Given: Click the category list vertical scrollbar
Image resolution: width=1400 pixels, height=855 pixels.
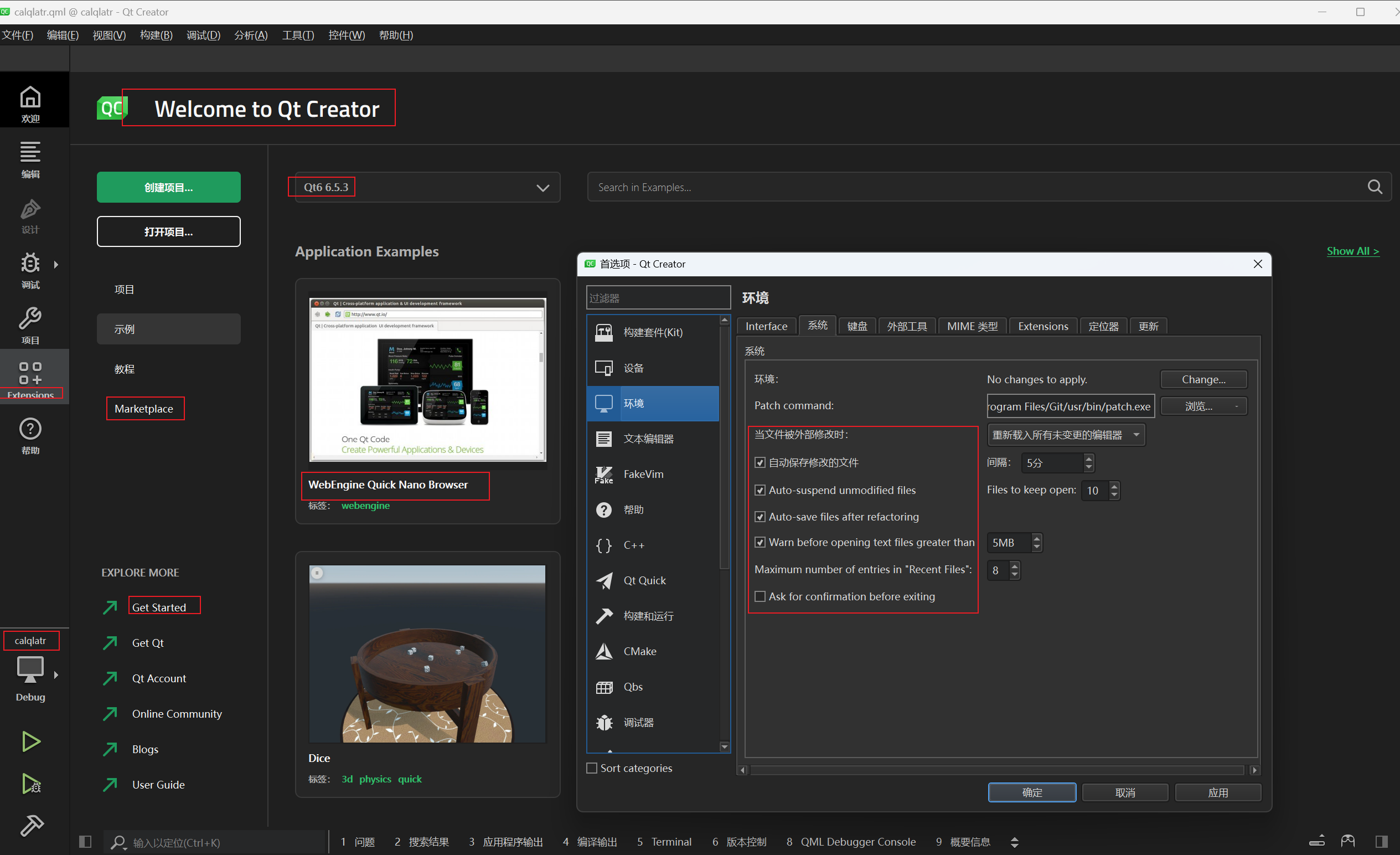Looking at the screenshot, I should coord(725,446).
